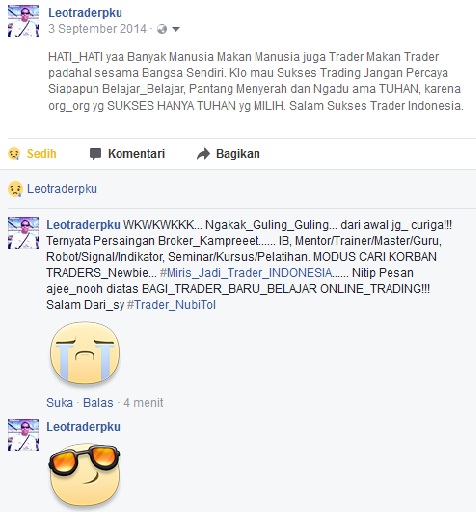476x512 pixels.
Task: Open Leotraderpku in reactions list
Action: click(62, 189)
